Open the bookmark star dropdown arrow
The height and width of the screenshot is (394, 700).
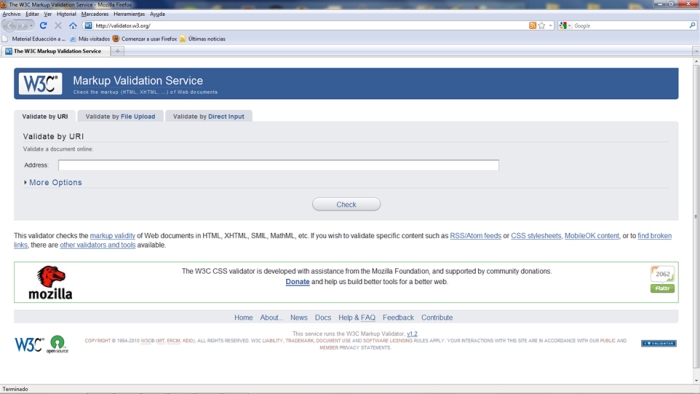(x=550, y=25)
